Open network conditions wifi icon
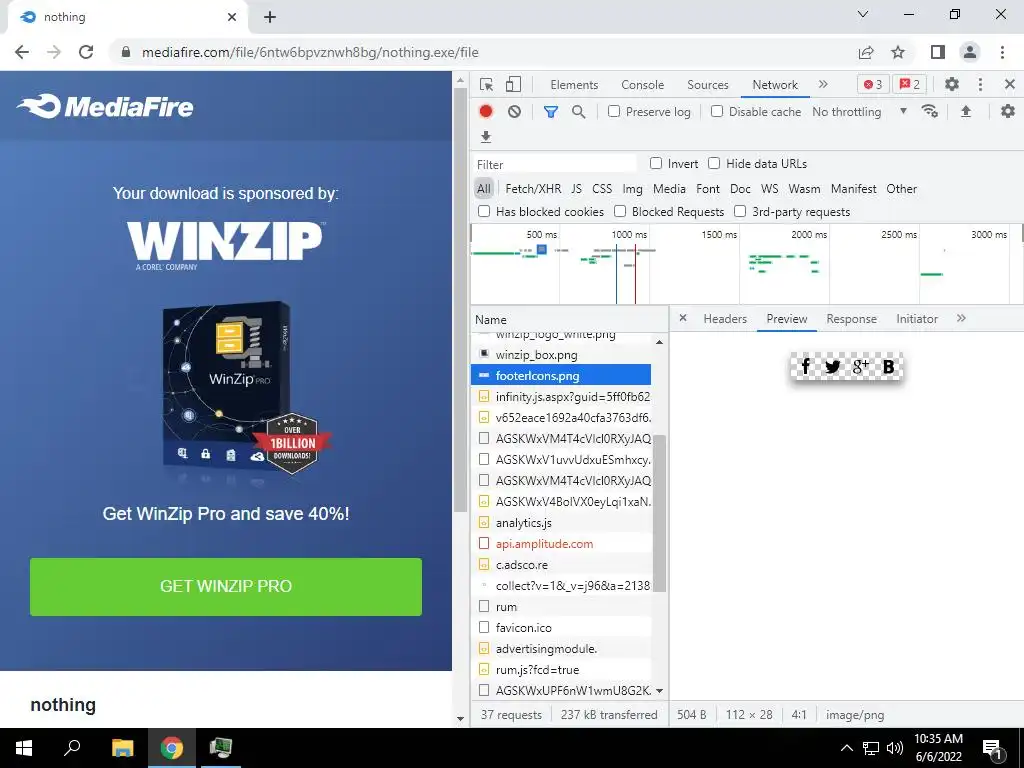 (x=930, y=111)
